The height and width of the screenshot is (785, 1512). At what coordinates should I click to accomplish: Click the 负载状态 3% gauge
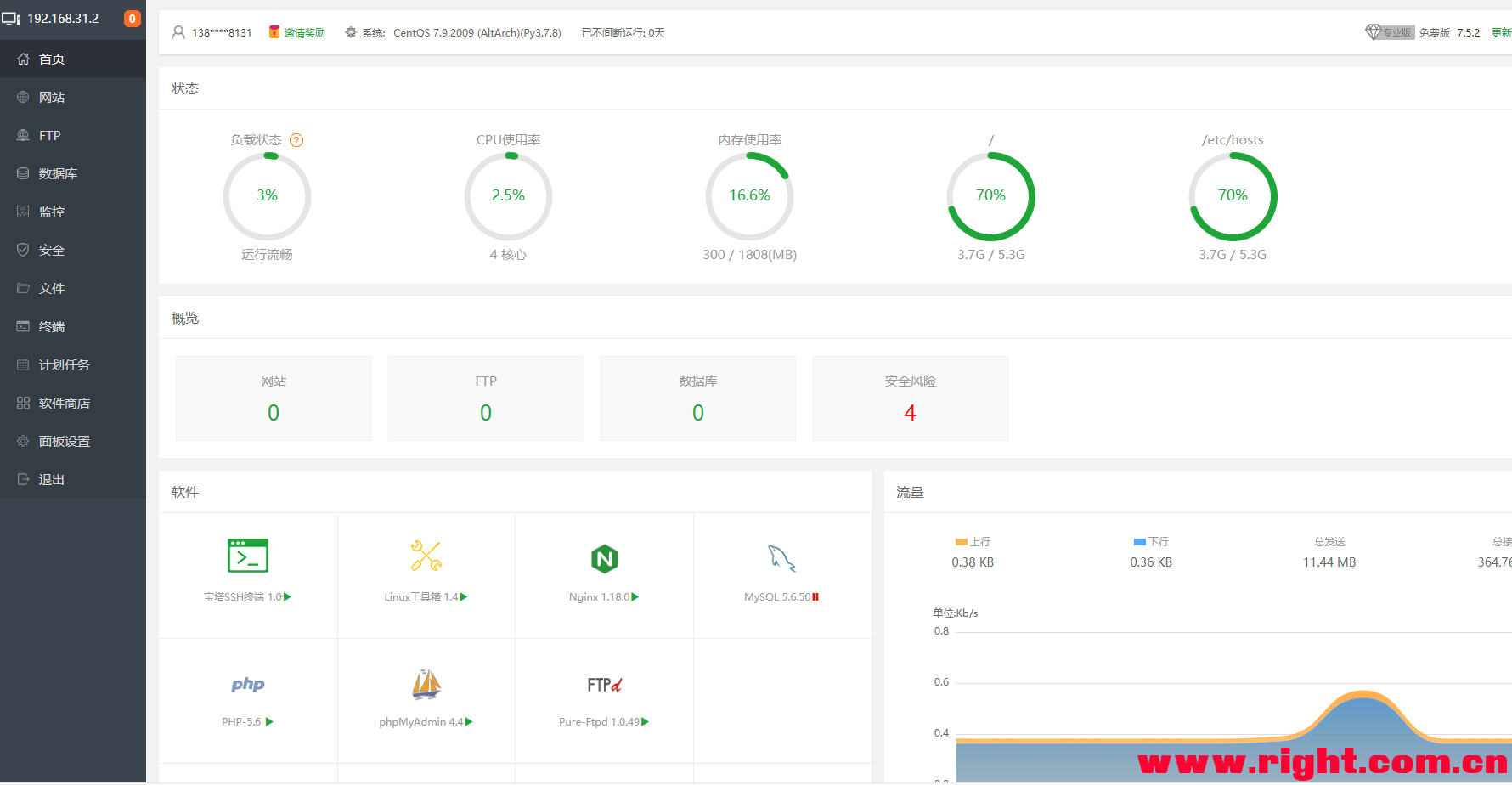pyautogui.click(x=267, y=196)
